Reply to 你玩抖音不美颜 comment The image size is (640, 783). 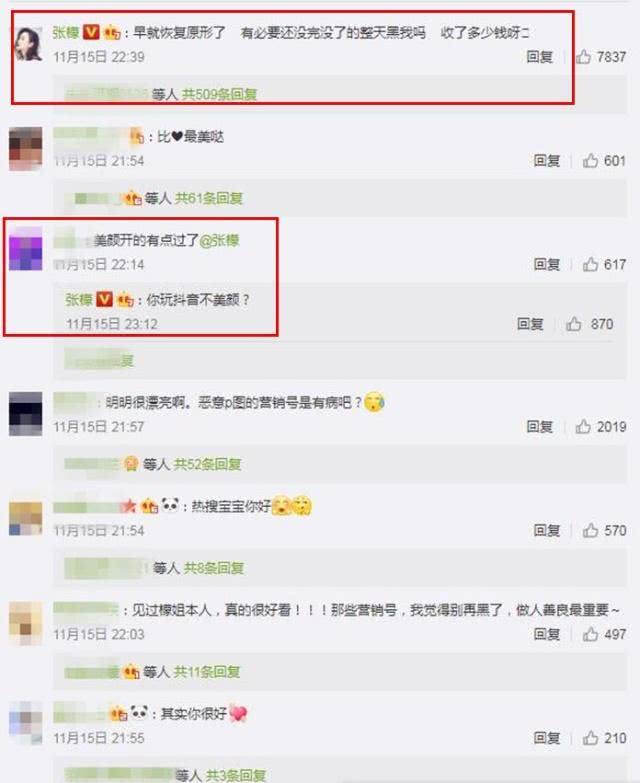tap(530, 324)
